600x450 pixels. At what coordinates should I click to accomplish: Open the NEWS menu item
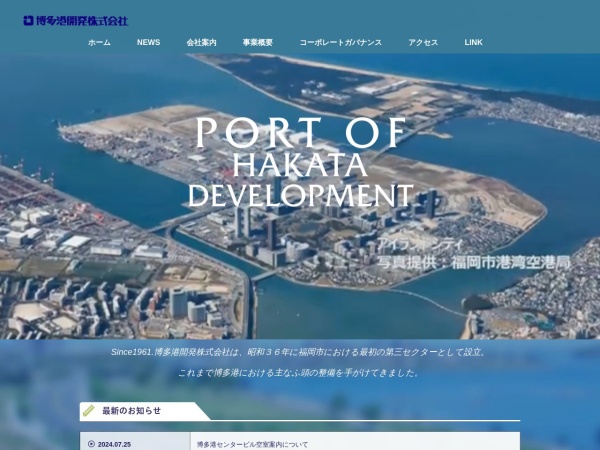pos(148,42)
